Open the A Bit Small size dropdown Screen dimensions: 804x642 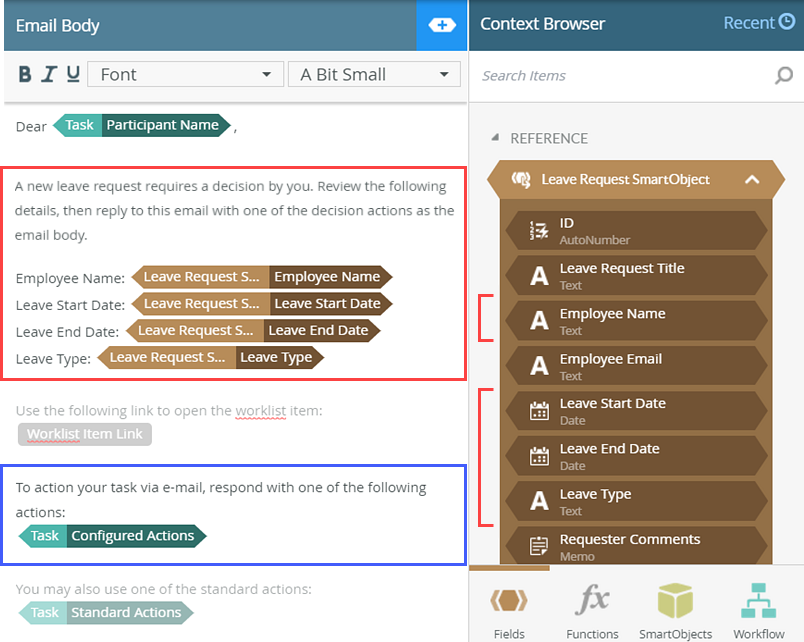coord(374,74)
